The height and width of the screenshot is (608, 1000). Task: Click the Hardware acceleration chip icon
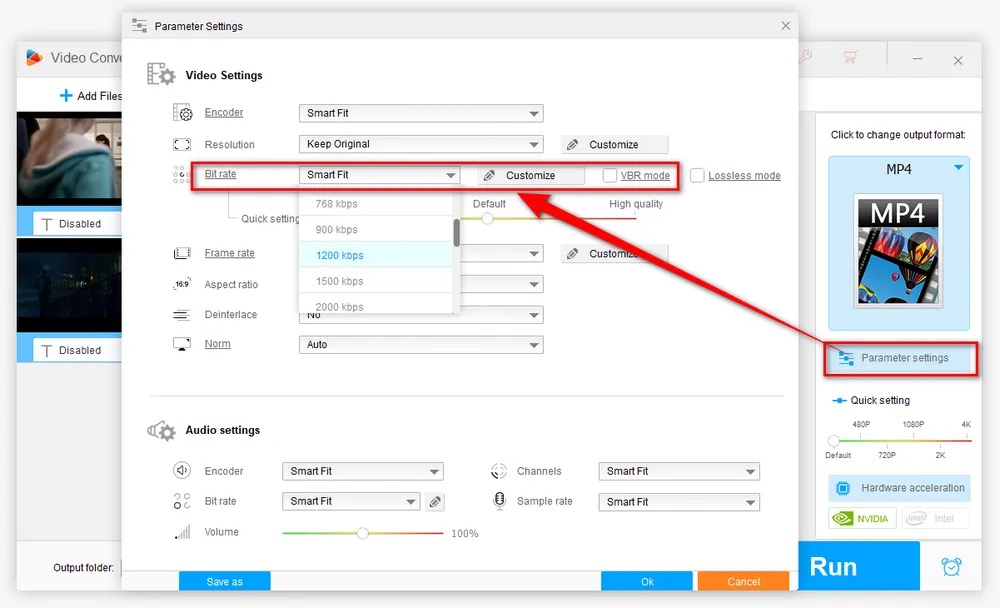tap(842, 488)
